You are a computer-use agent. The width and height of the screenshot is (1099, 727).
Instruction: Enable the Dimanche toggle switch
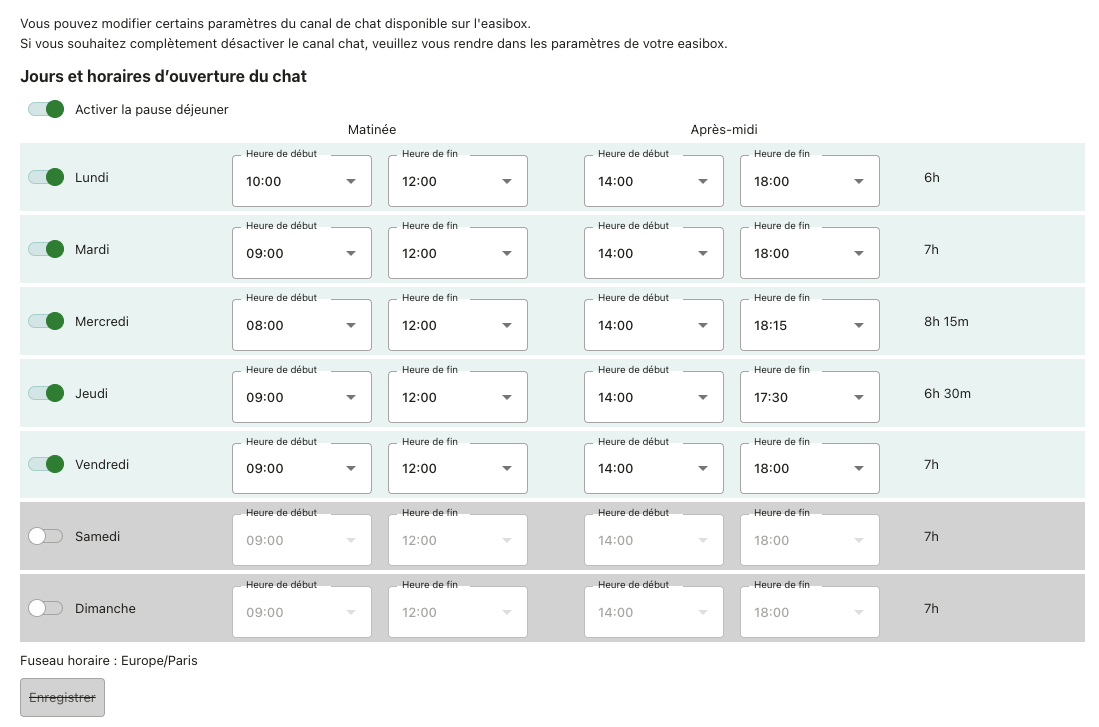coord(46,608)
